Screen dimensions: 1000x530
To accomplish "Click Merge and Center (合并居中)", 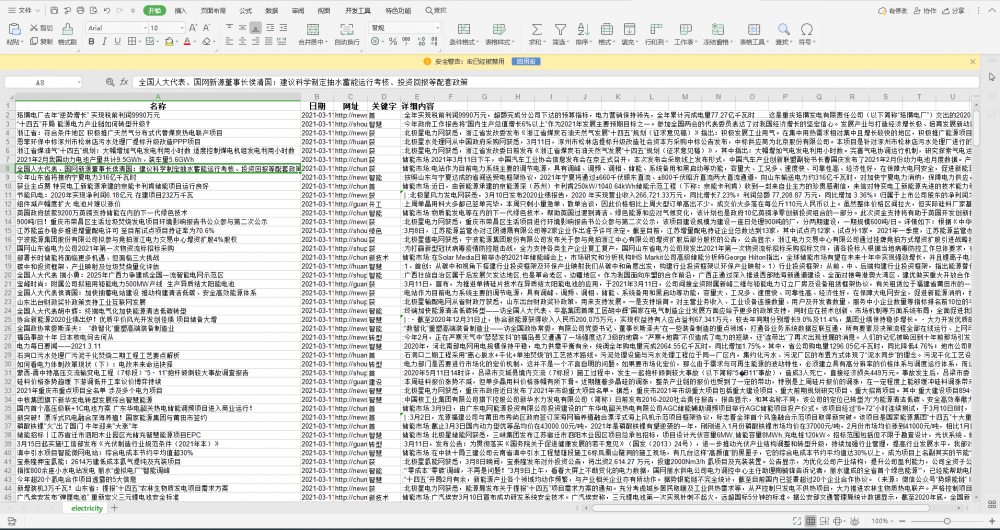I will (x=312, y=35).
